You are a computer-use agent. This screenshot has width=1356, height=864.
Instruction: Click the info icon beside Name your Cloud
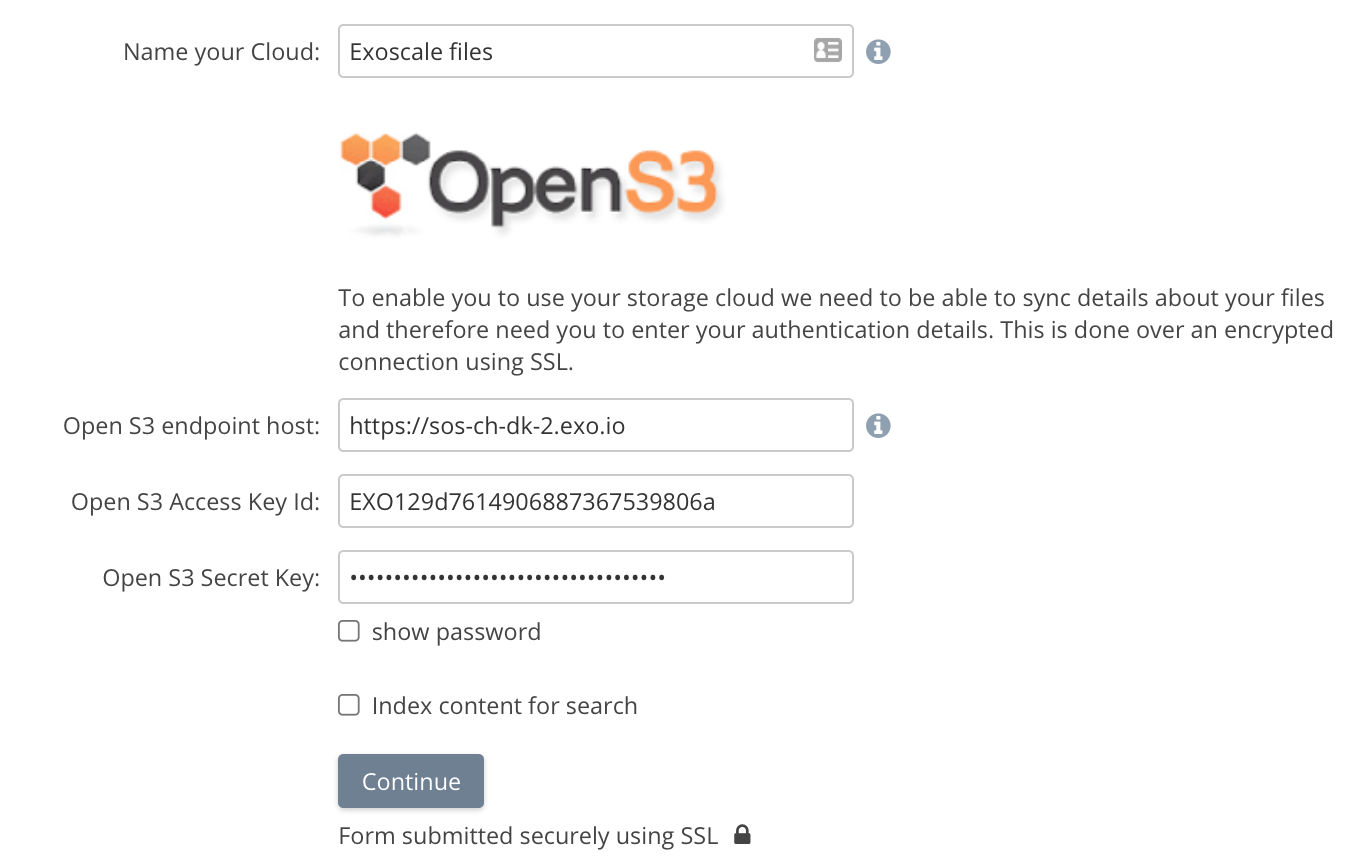(878, 51)
